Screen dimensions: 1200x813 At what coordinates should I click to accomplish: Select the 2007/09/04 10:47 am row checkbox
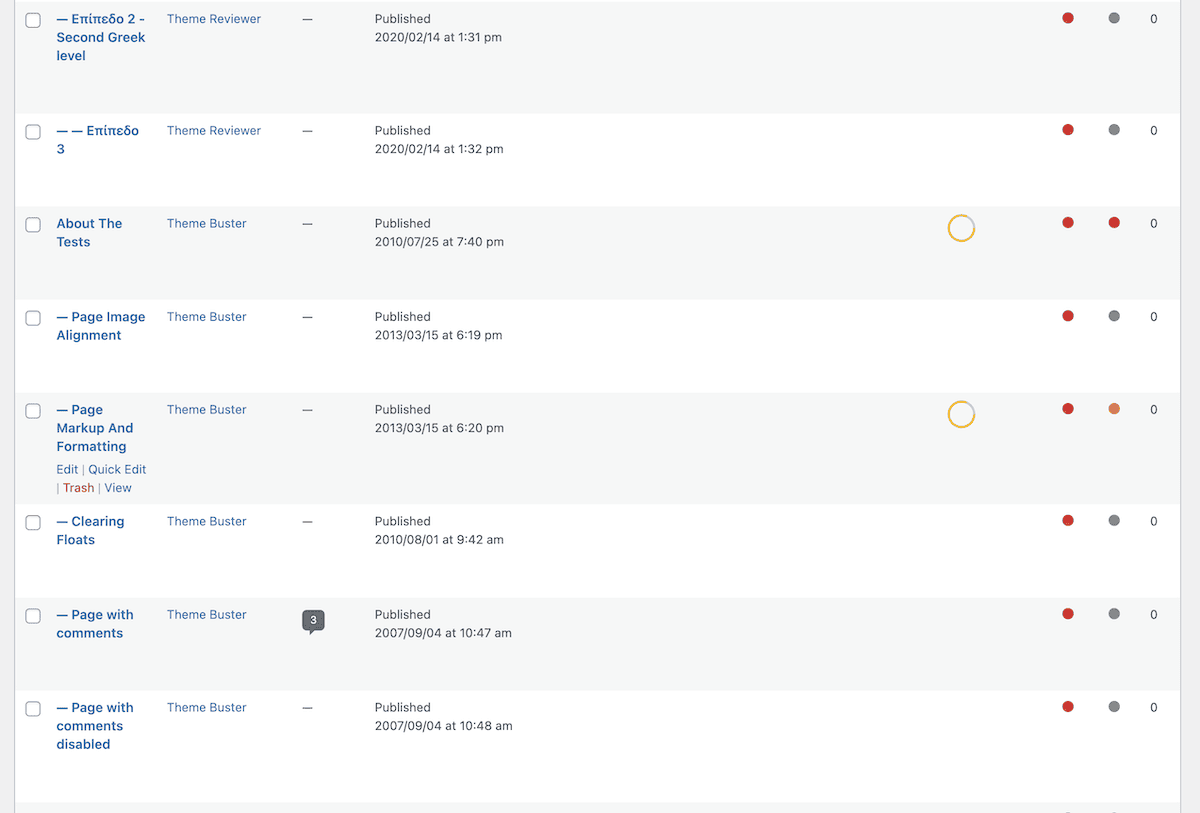coord(33,616)
